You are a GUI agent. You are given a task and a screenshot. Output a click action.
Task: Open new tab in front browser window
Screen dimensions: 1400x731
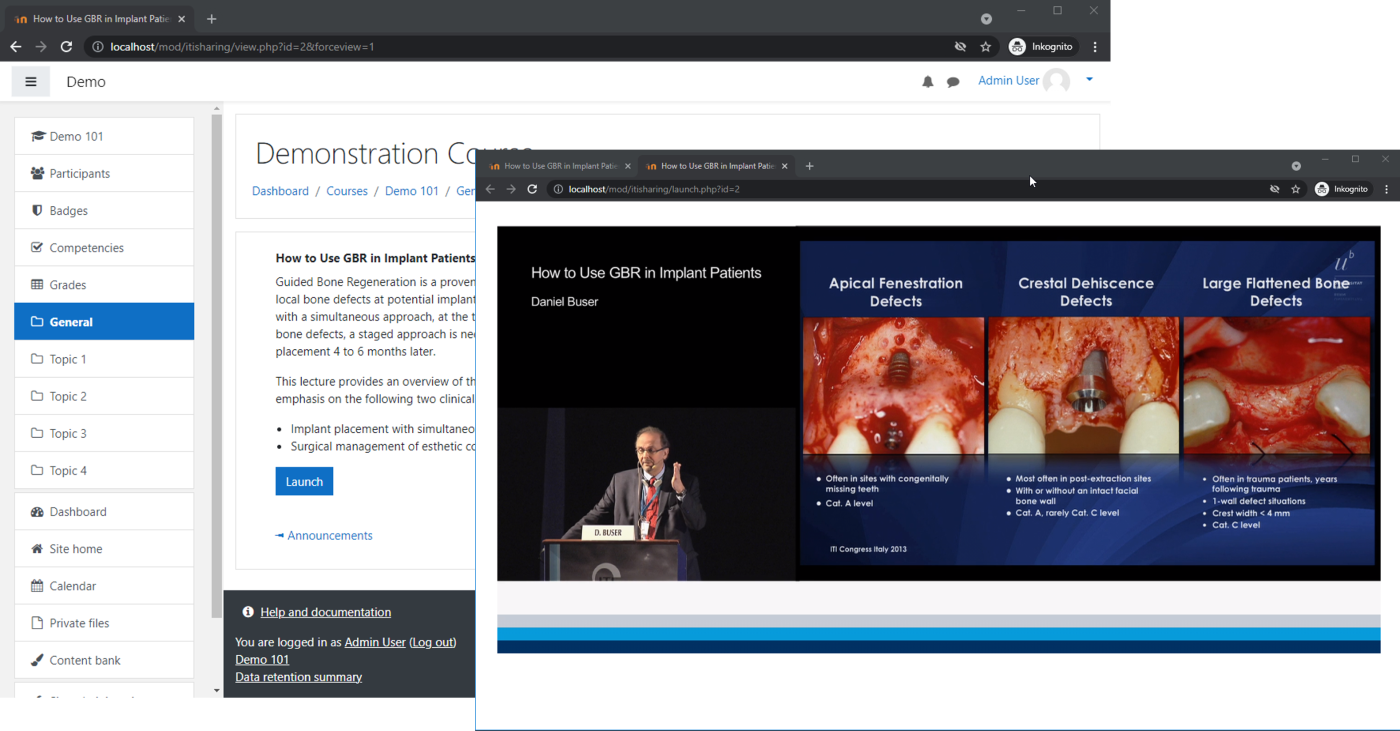click(x=810, y=166)
